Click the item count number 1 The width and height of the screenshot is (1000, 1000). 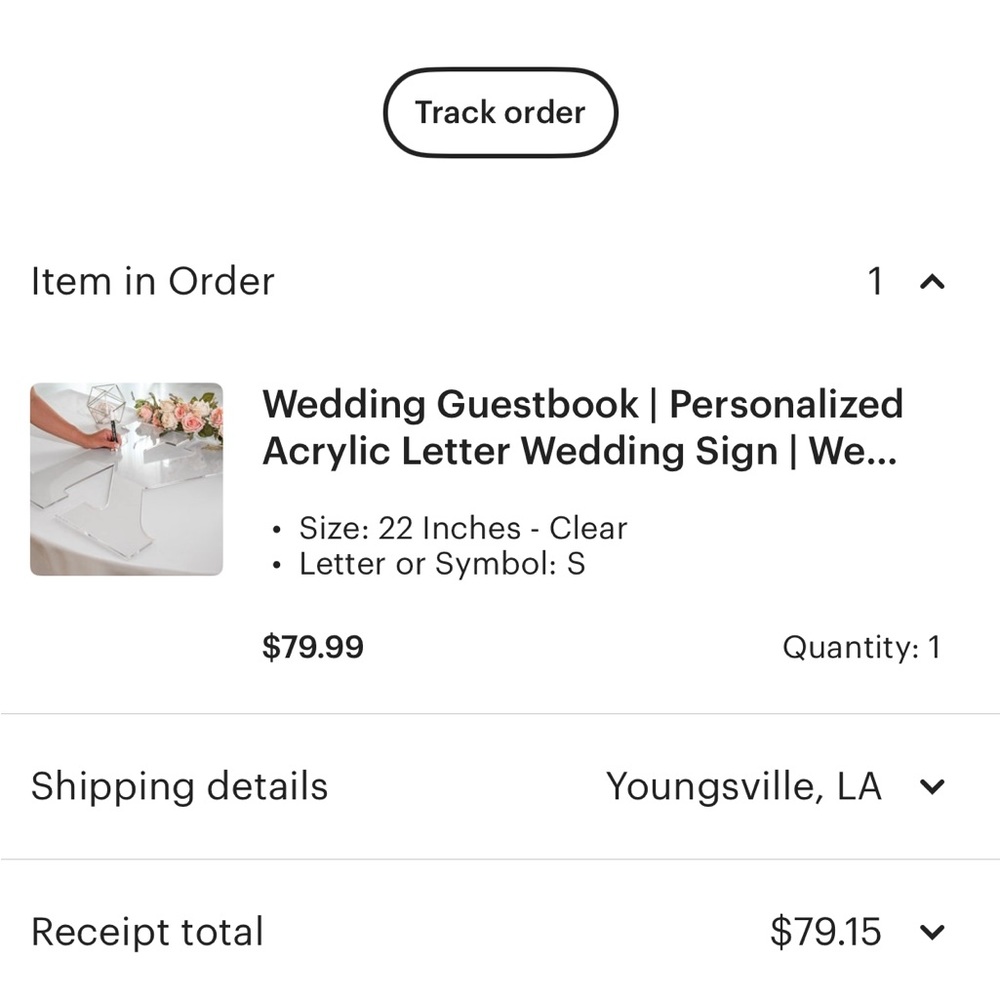tap(875, 281)
